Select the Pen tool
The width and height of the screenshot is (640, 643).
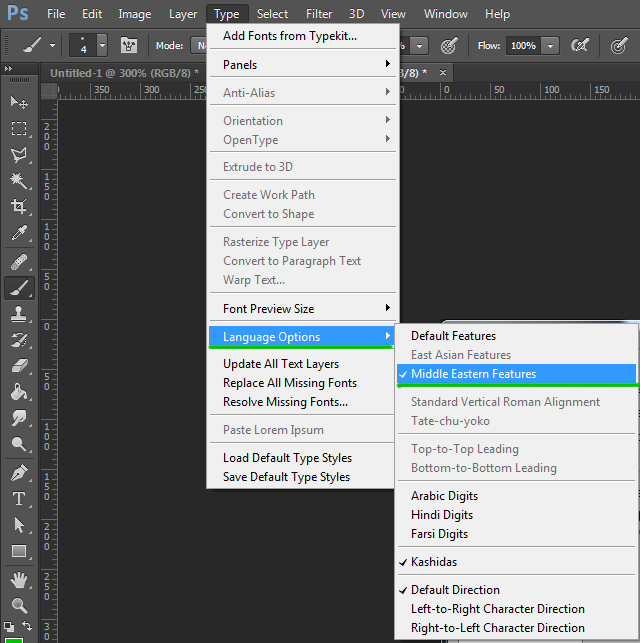(19, 473)
